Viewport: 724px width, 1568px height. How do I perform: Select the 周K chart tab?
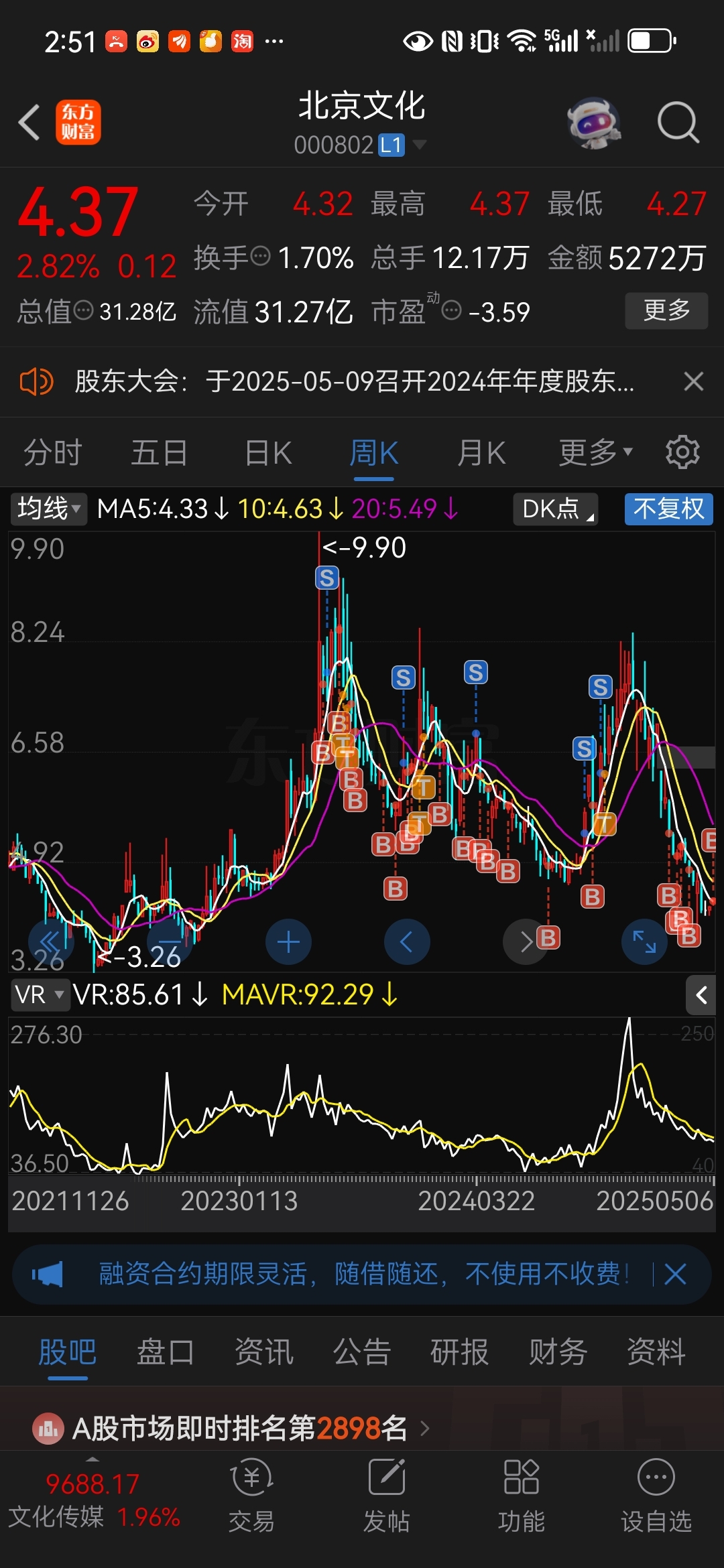click(x=373, y=453)
